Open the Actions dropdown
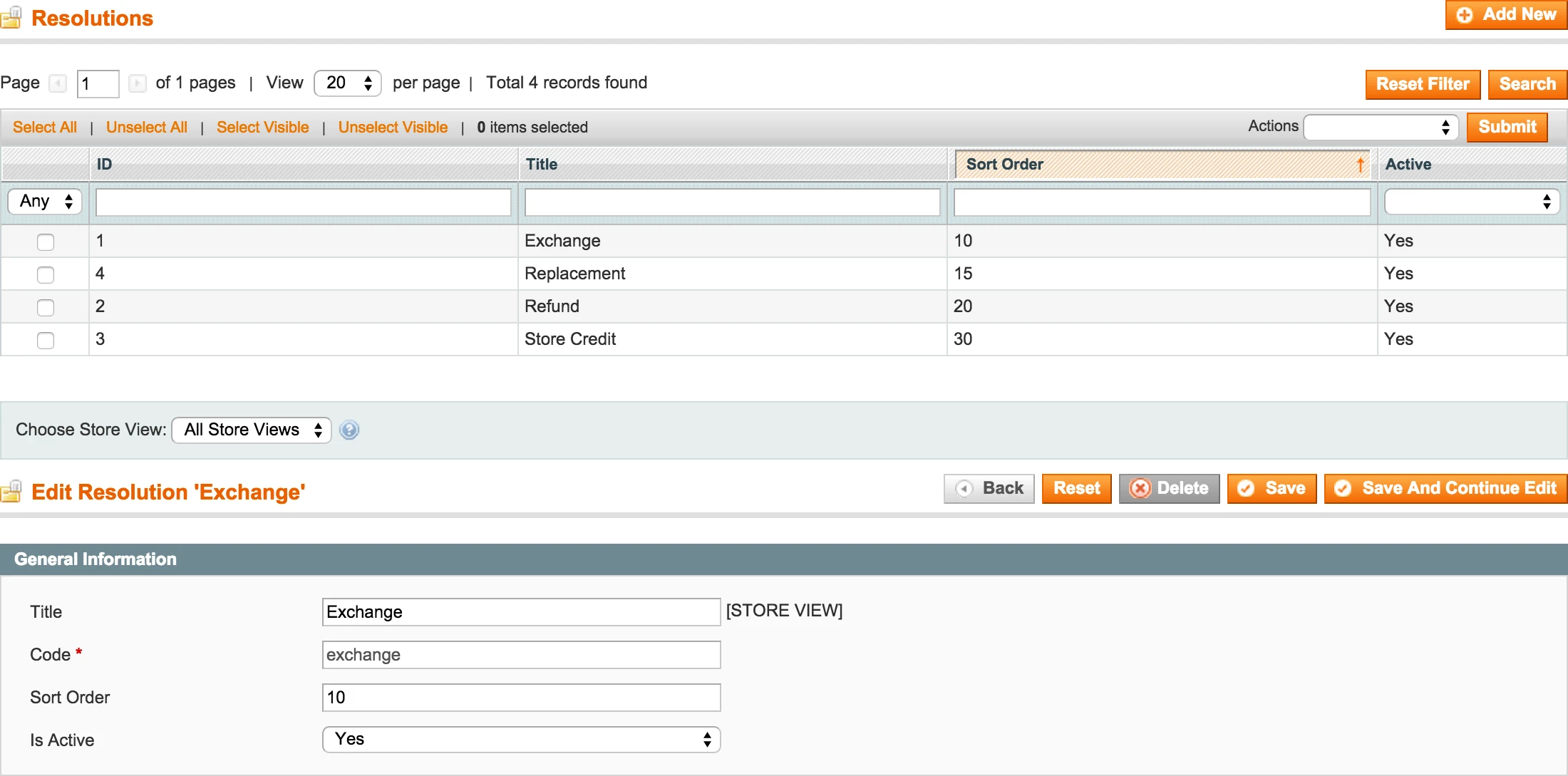Image resolution: width=1568 pixels, height=776 pixels. [x=1381, y=127]
